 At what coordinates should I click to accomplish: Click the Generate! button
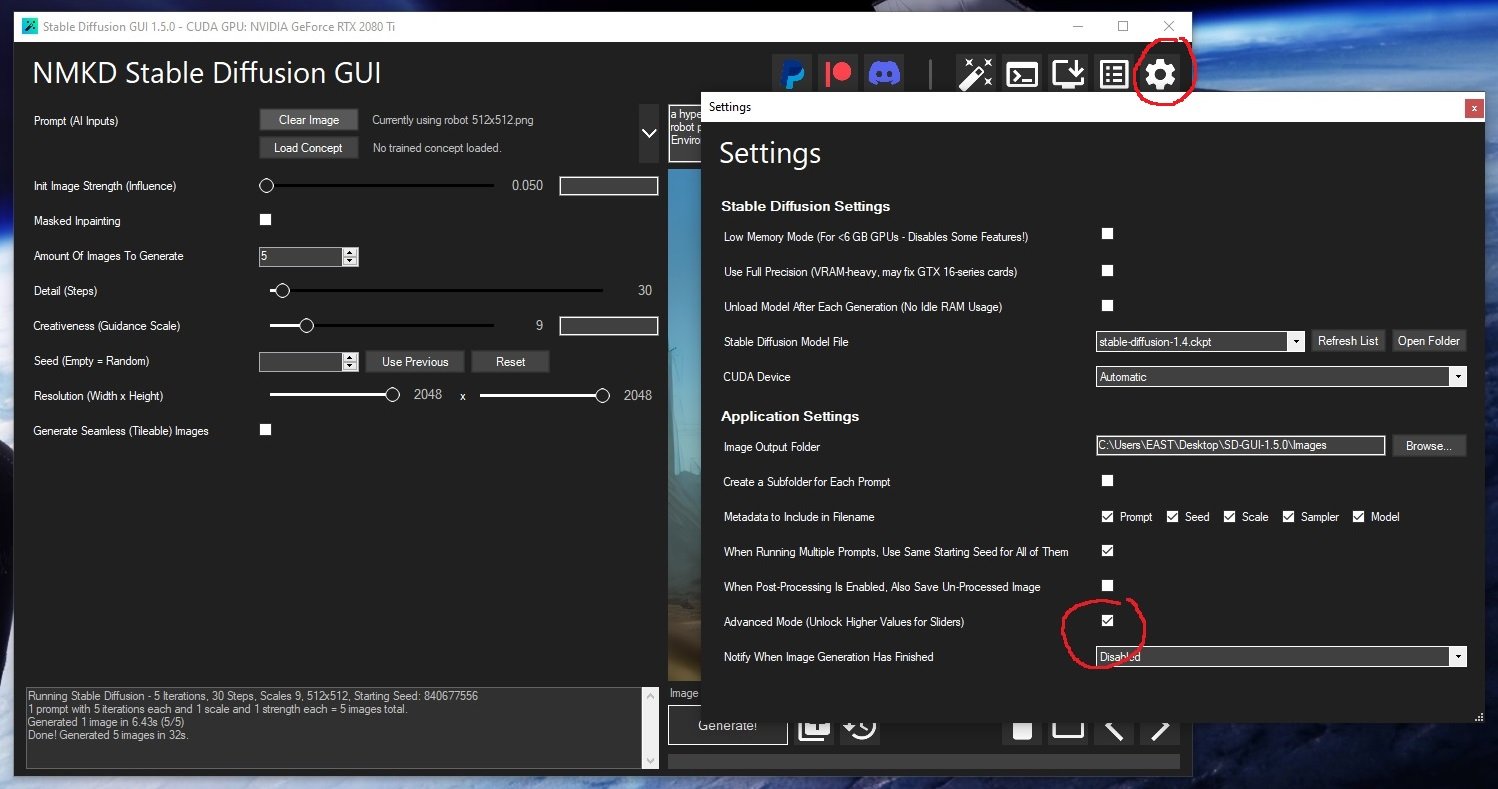(x=727, y=726)
